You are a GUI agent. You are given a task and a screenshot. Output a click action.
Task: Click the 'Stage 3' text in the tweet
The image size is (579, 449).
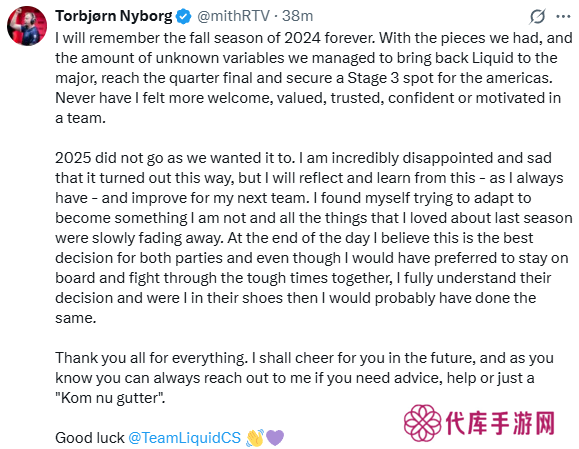pyautogui.click(x=373, y=78)
